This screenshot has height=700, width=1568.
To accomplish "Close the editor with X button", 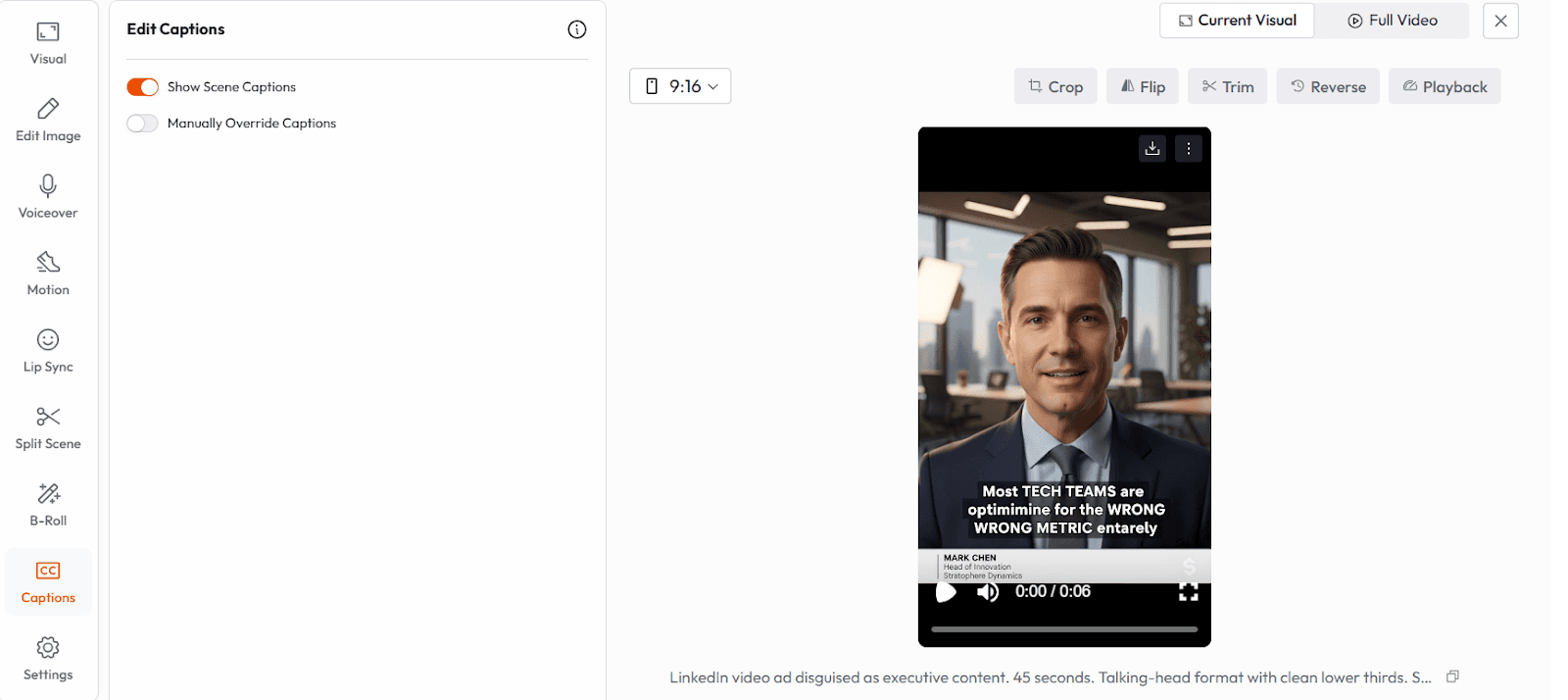I will click(x=1500, y=21).
